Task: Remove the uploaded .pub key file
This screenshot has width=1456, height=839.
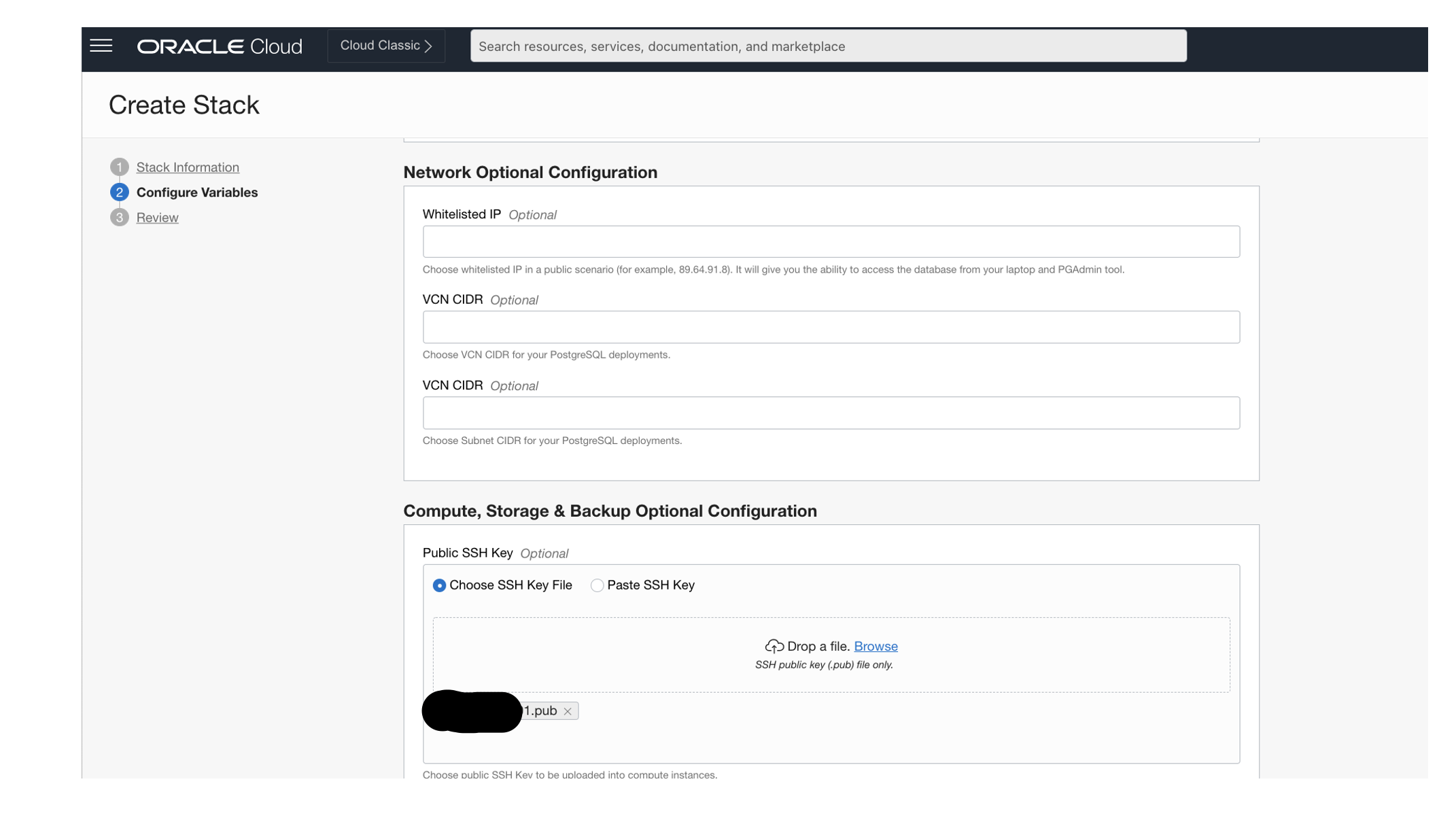Action: click(x=568, y=711)
